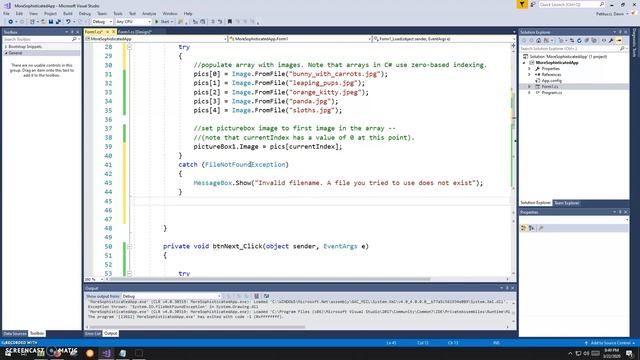
Task: Click the Search Solution Explorer field
Action: 573,49
